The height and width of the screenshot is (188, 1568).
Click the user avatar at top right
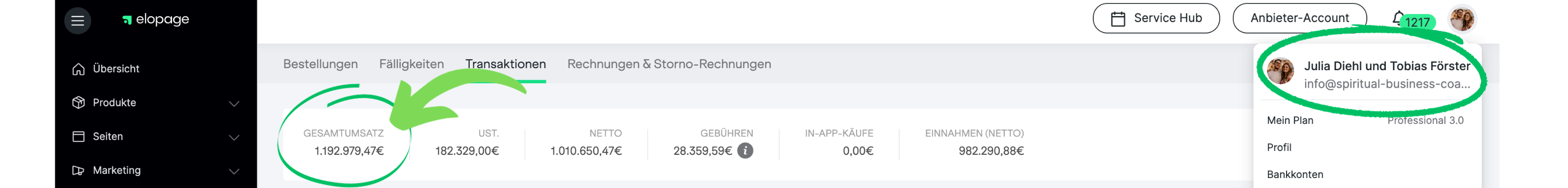click(1462, 19)
